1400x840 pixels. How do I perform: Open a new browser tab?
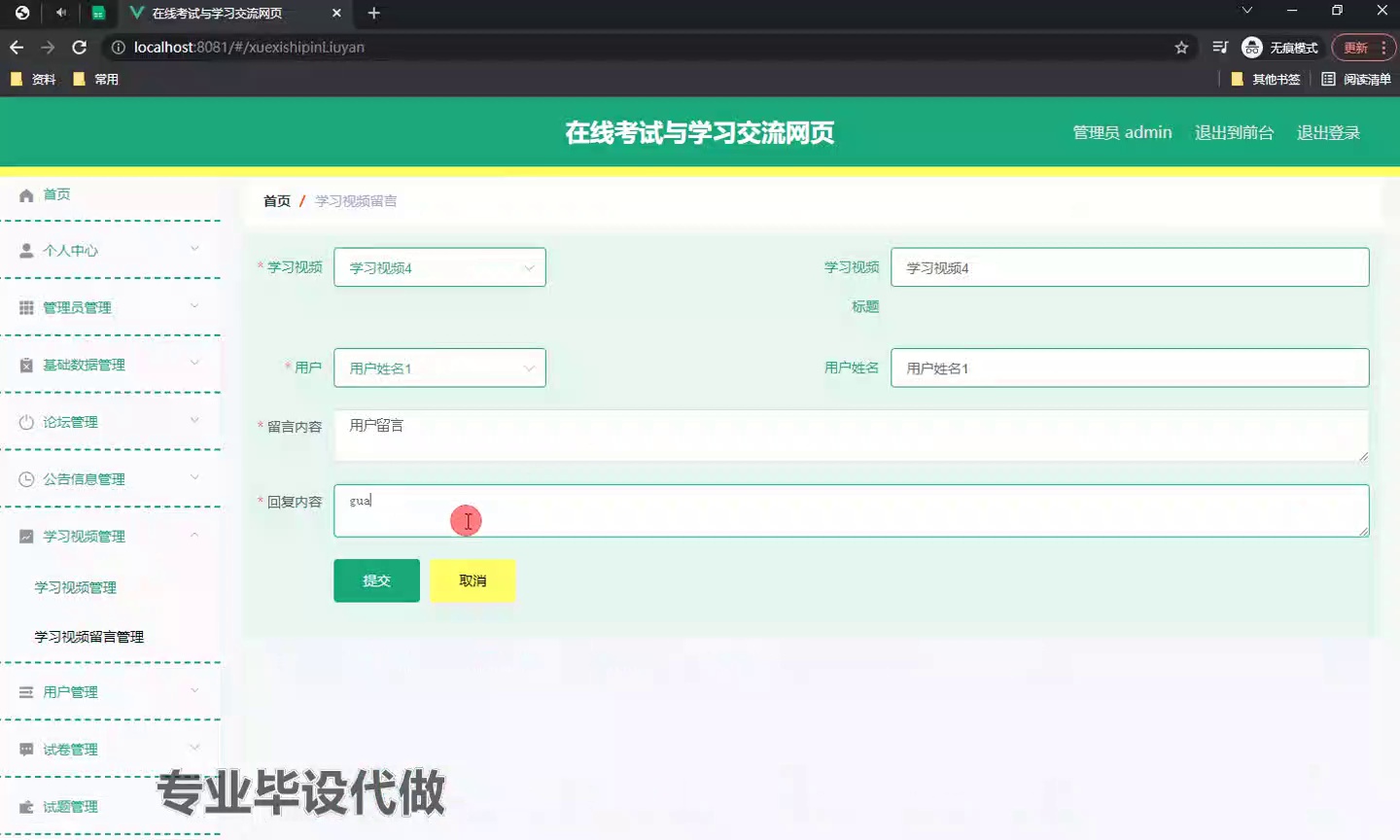coord(374,13)
